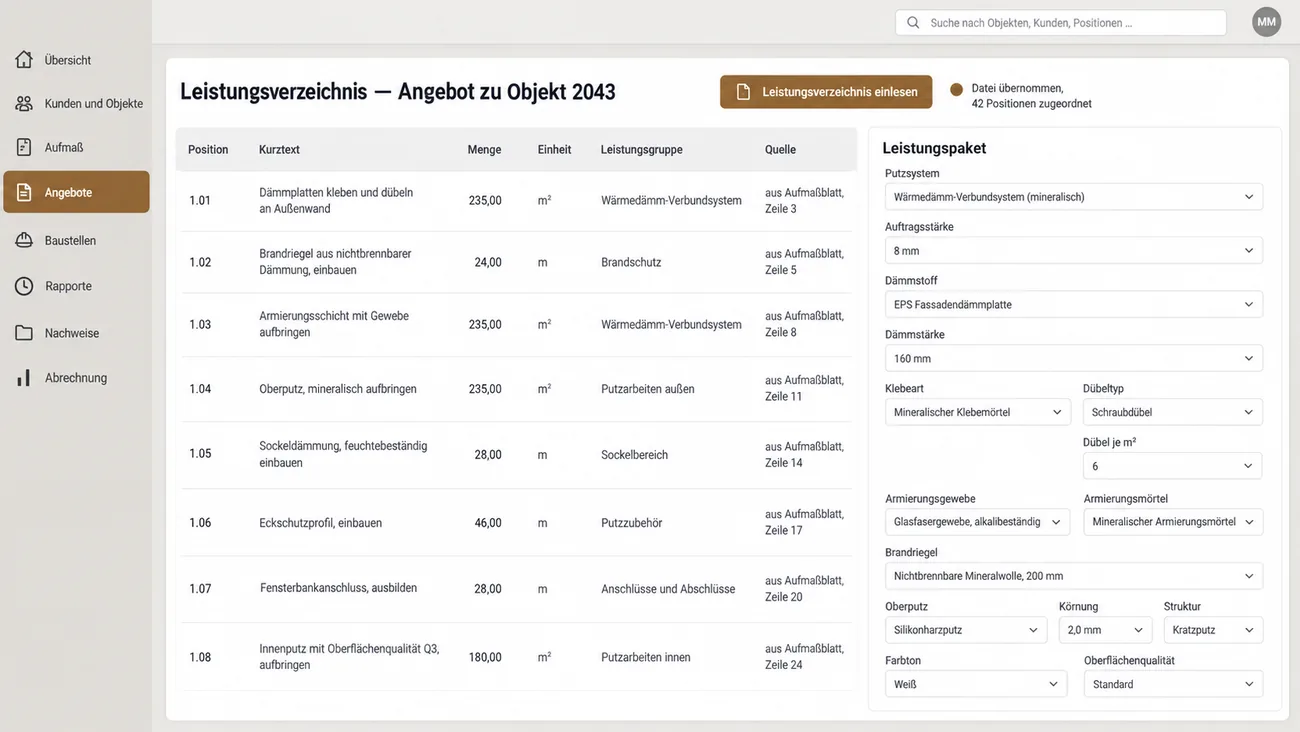
Task: Open the Dämmstoff dropdown
Action: (1073, 304)
